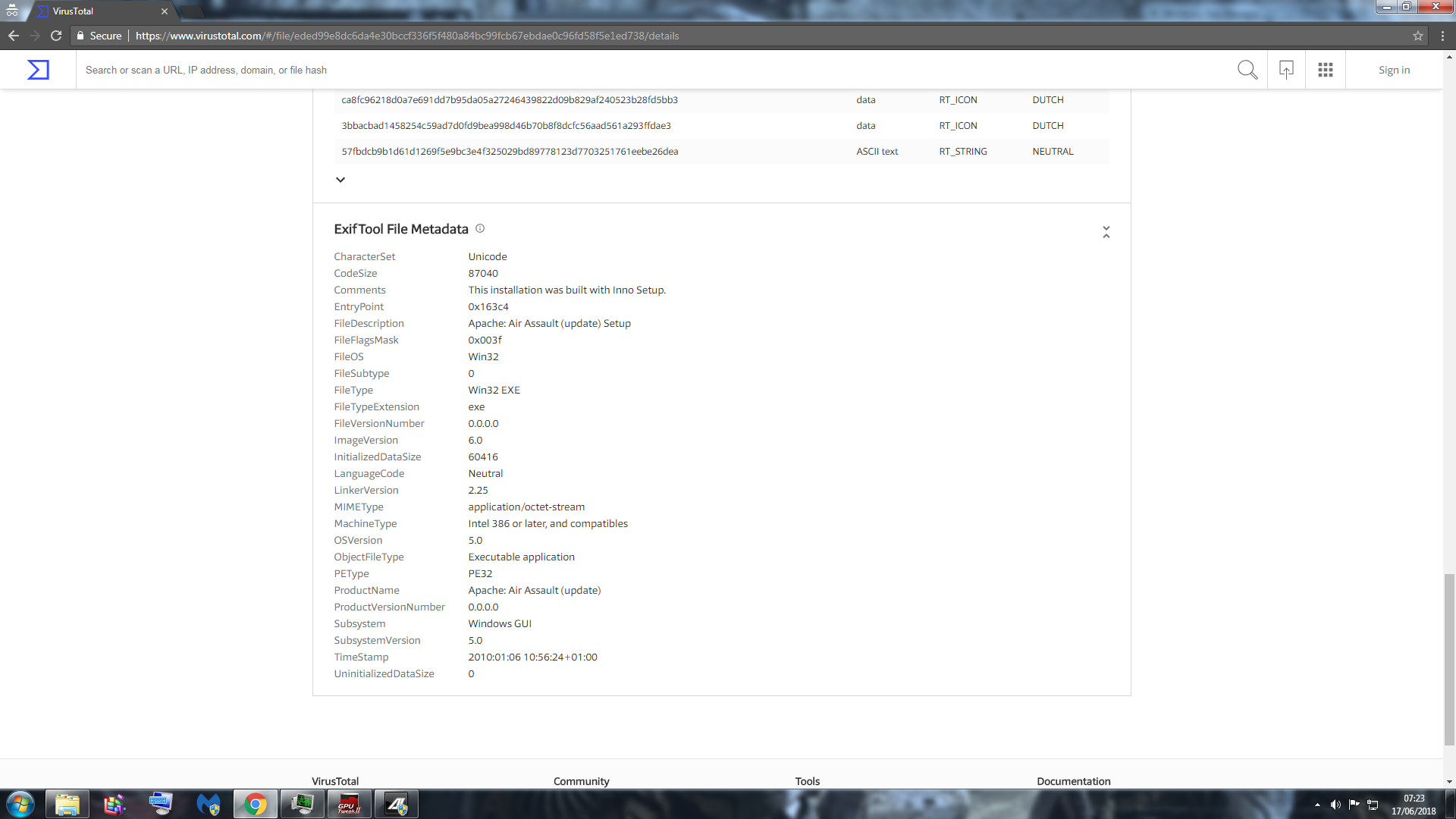Select the MachineType value Intel 386

[x=548, y=524]
